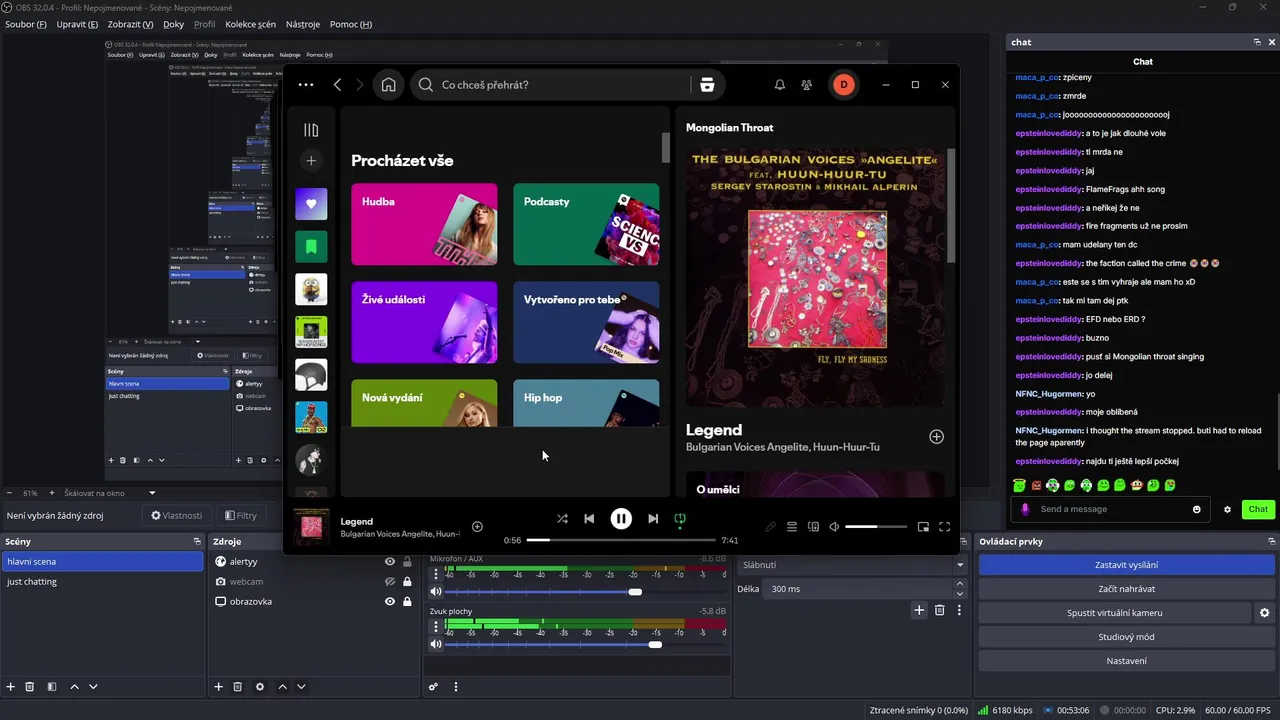The height and width of the screenshot is (720, 1280).
Task: Open Mikrofon / AUX options dots
Action: [436, 574]
